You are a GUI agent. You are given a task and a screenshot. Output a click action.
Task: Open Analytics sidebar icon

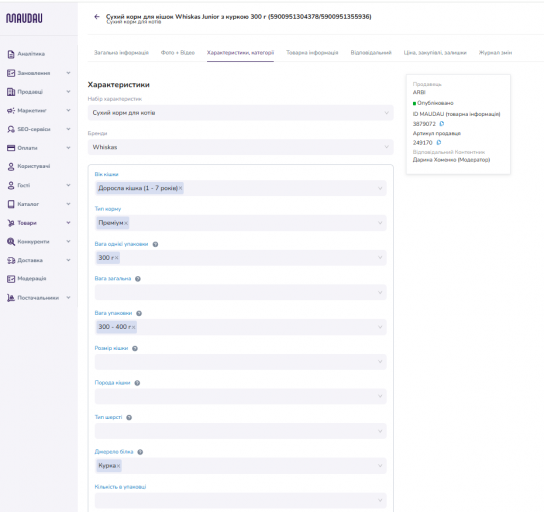[11, 54]
